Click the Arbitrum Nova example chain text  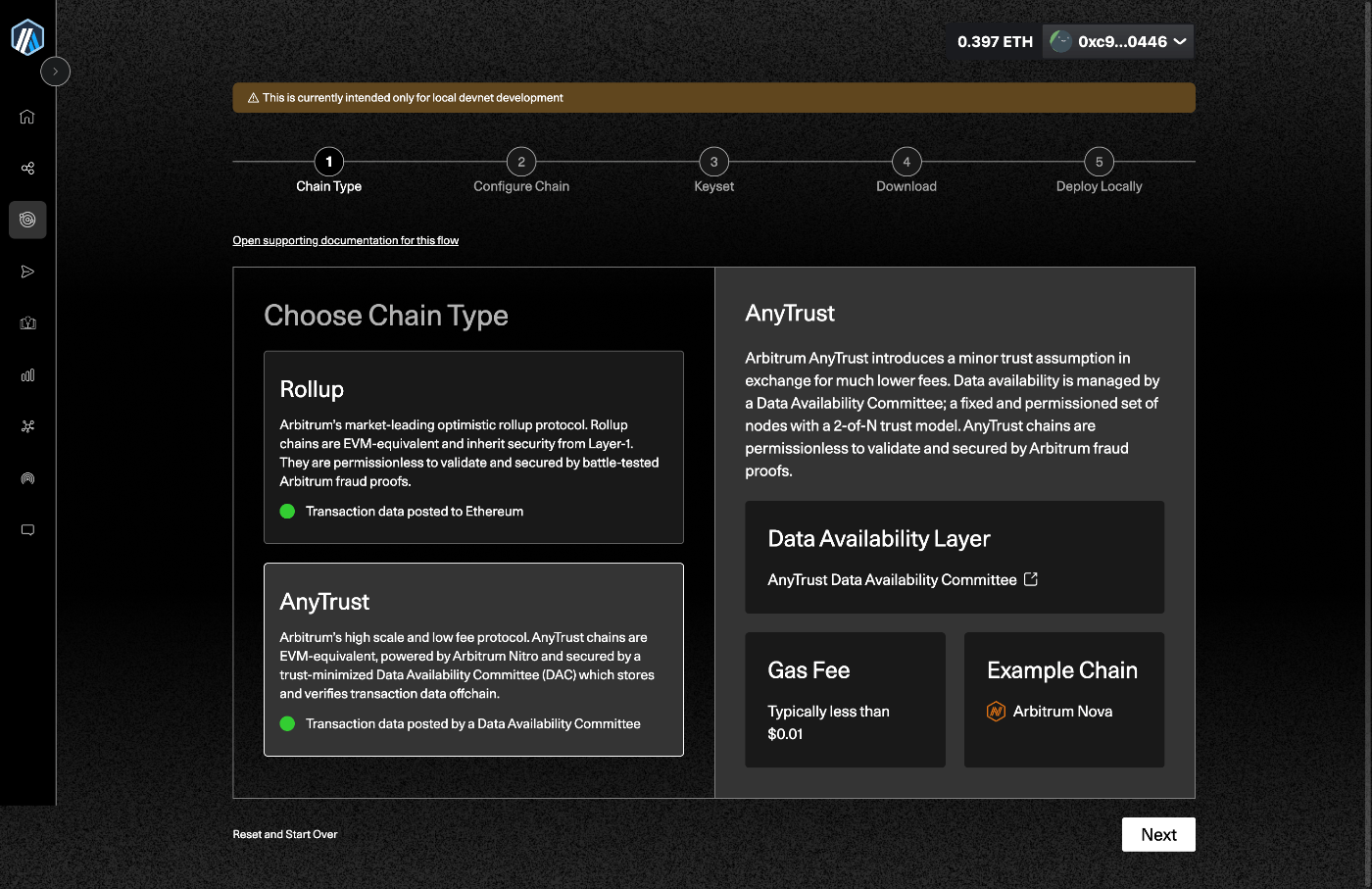1062,712
